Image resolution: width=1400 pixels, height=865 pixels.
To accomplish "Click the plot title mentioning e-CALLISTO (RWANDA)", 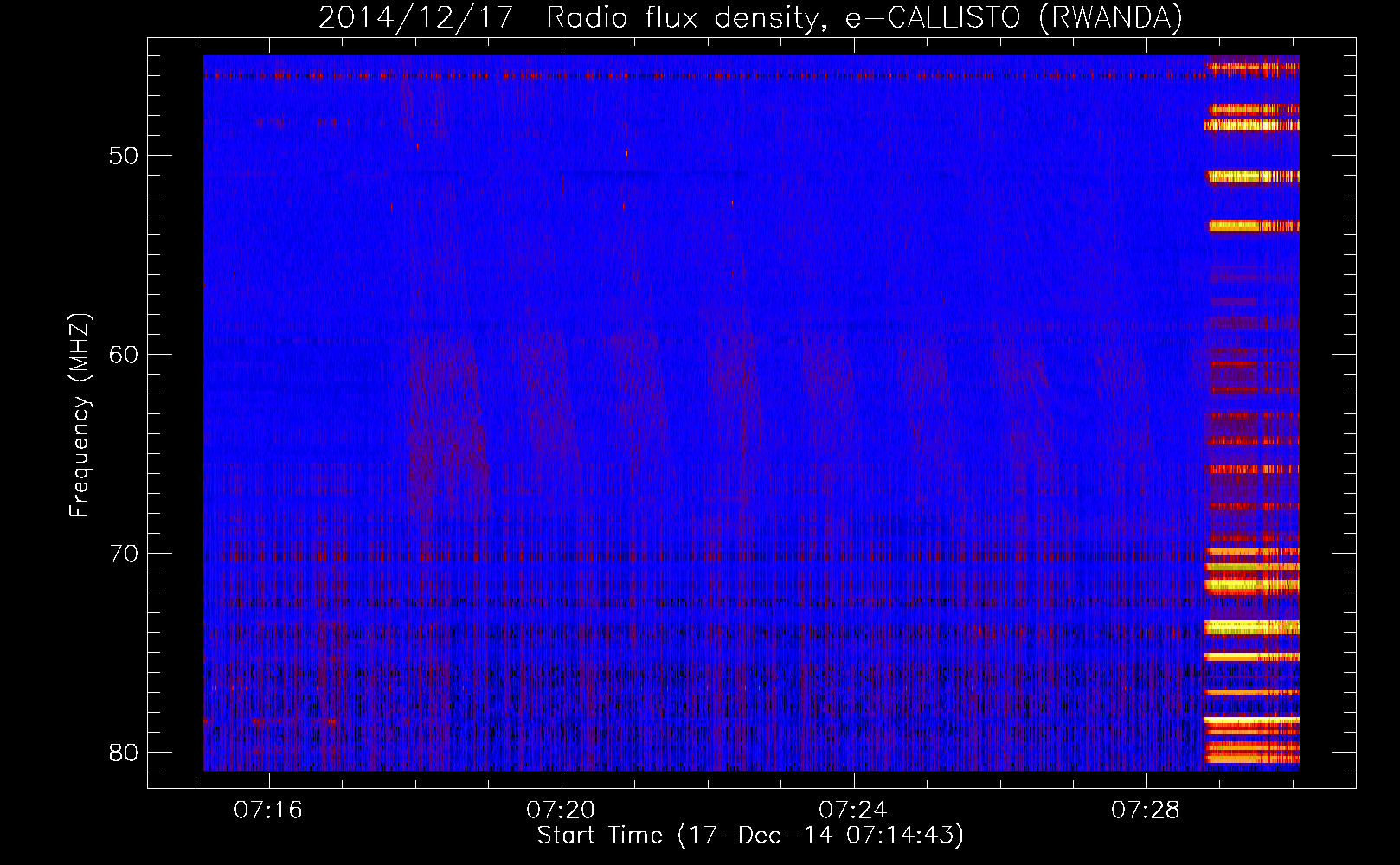I will 750,17.
